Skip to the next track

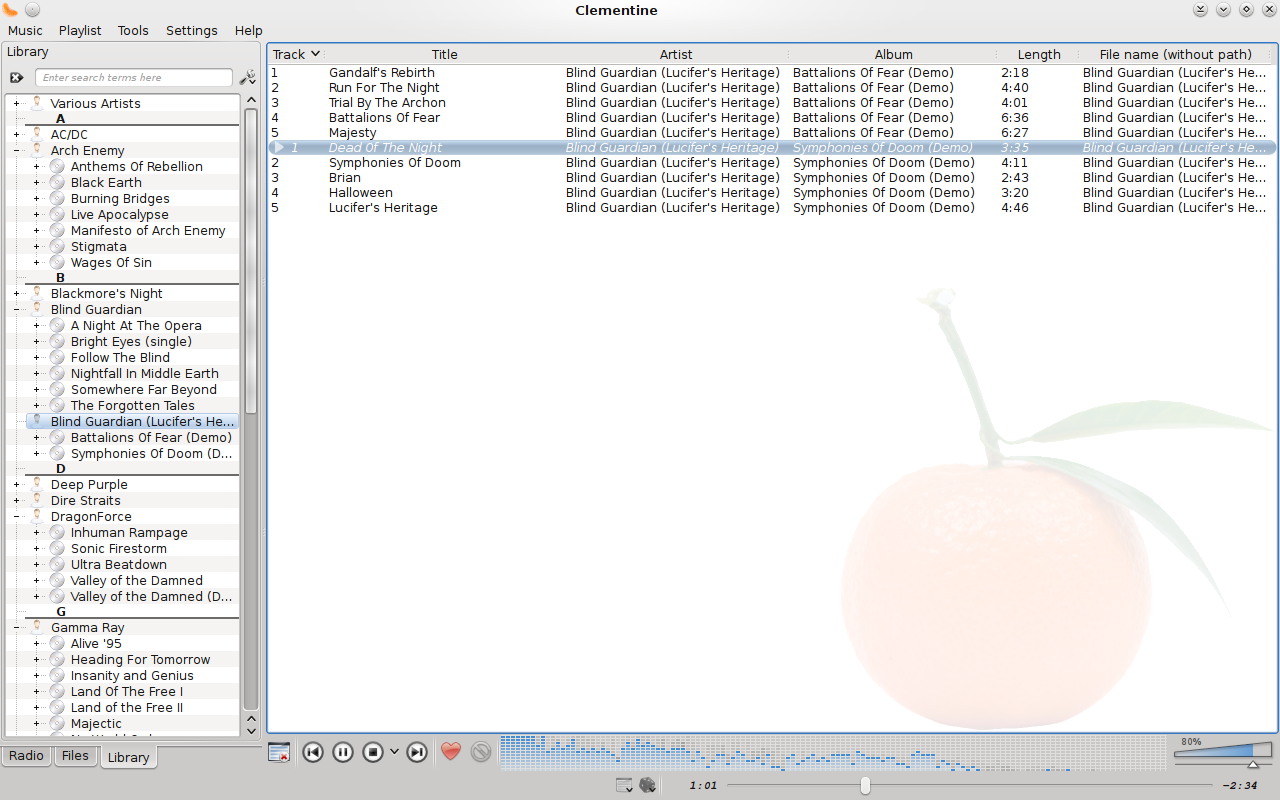pyautogui.click(x=417, y=752)
